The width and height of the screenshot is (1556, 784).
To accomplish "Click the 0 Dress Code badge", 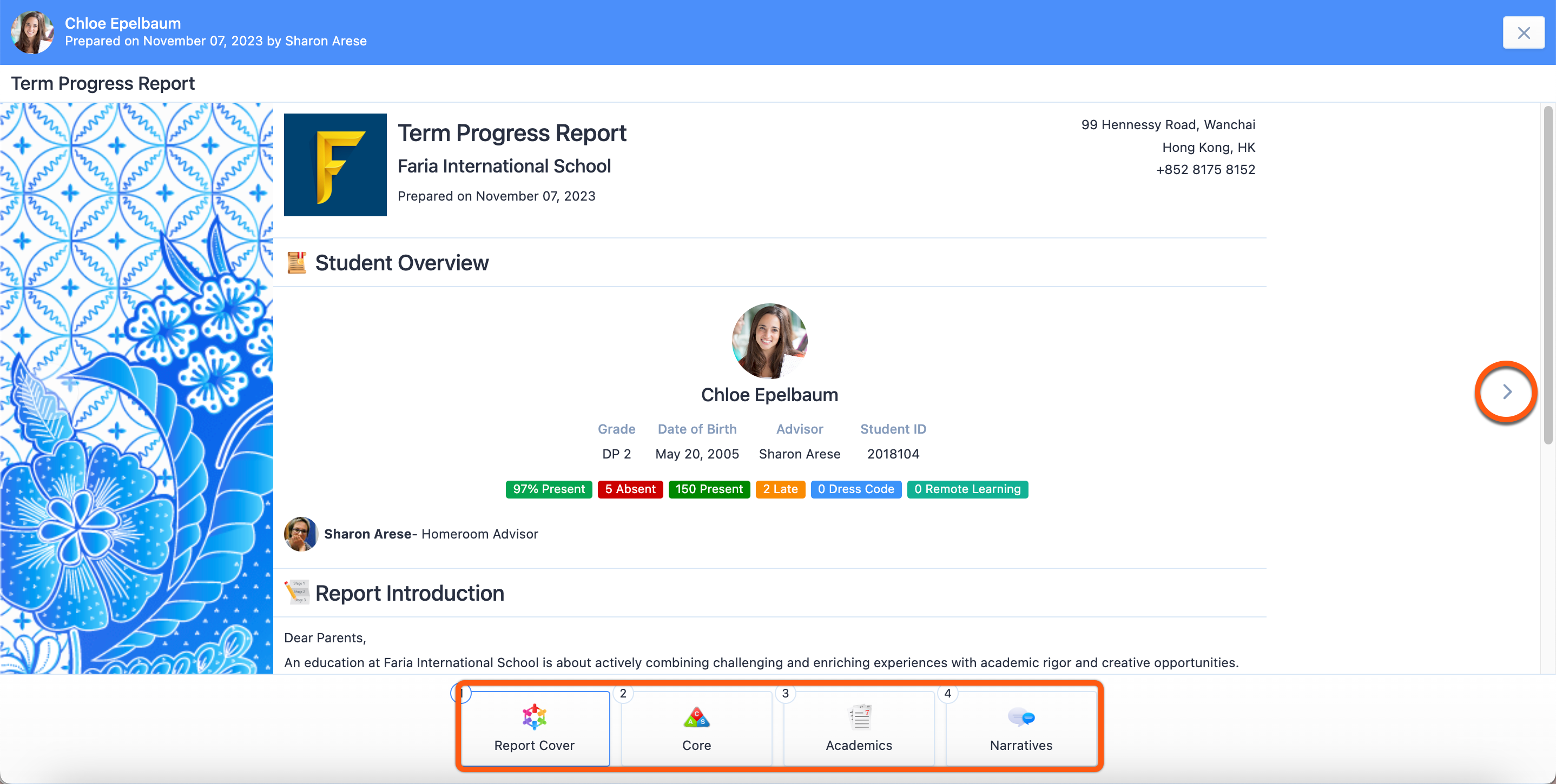I will point(855,489).
